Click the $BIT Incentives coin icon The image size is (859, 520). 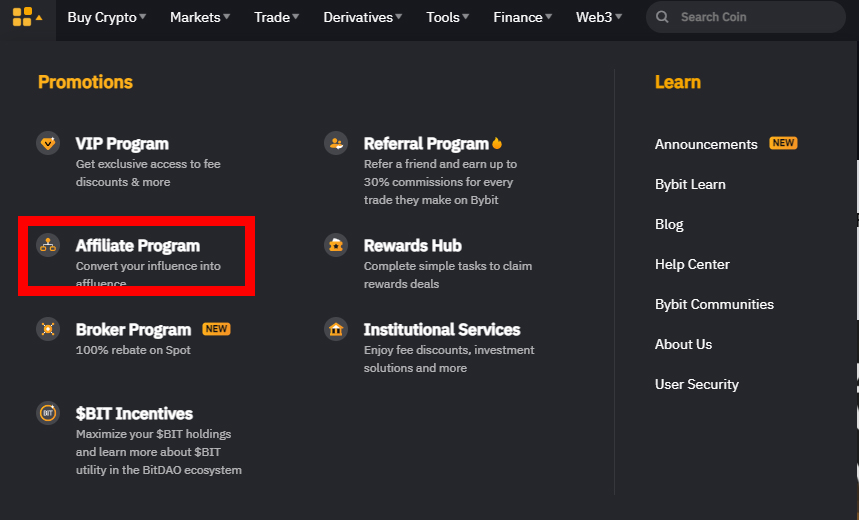(48, 413)
